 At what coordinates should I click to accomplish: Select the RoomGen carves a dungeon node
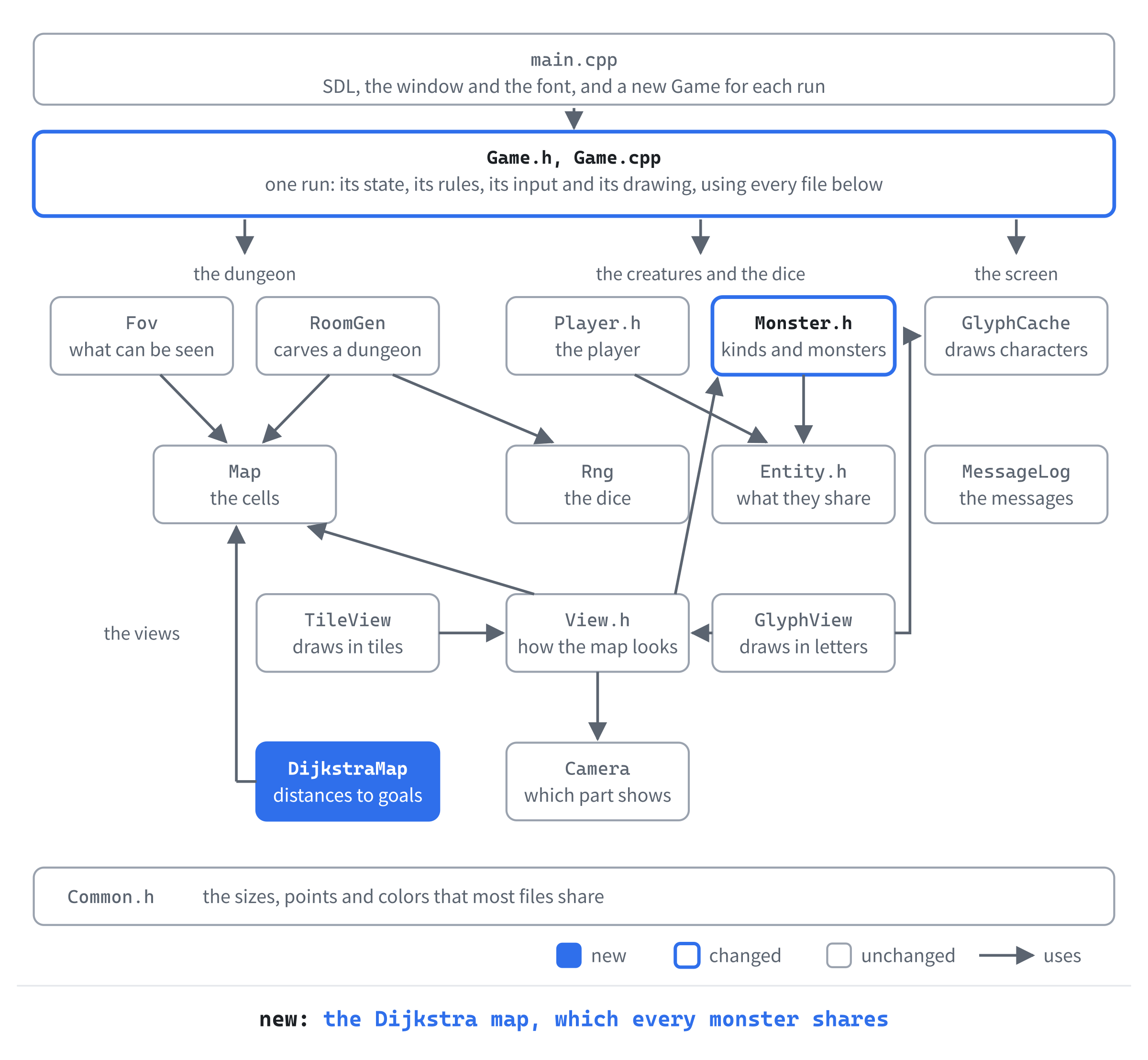(x=348, y=336)
